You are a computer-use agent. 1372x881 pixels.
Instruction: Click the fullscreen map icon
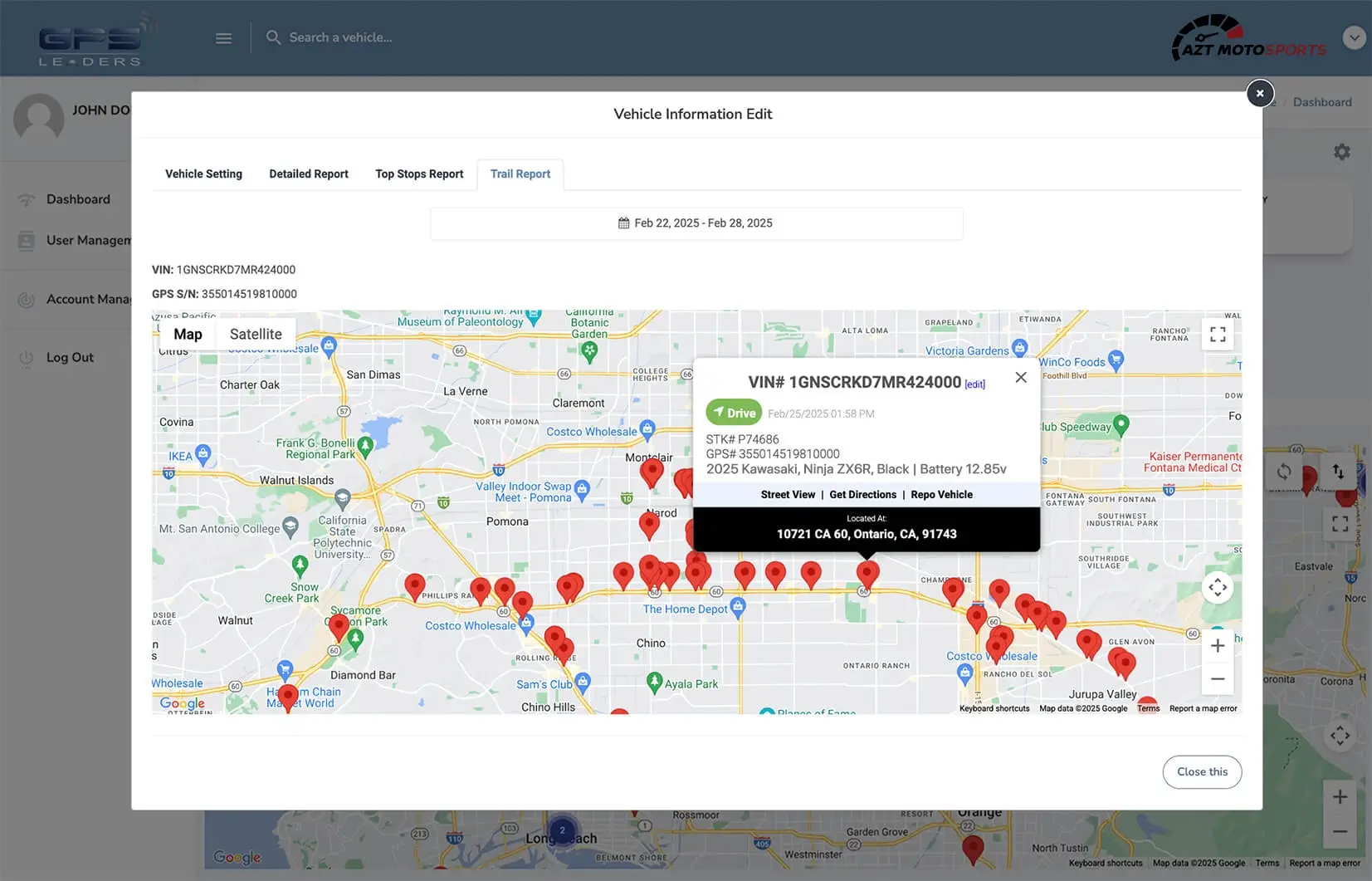click(x=1218, y=335)
